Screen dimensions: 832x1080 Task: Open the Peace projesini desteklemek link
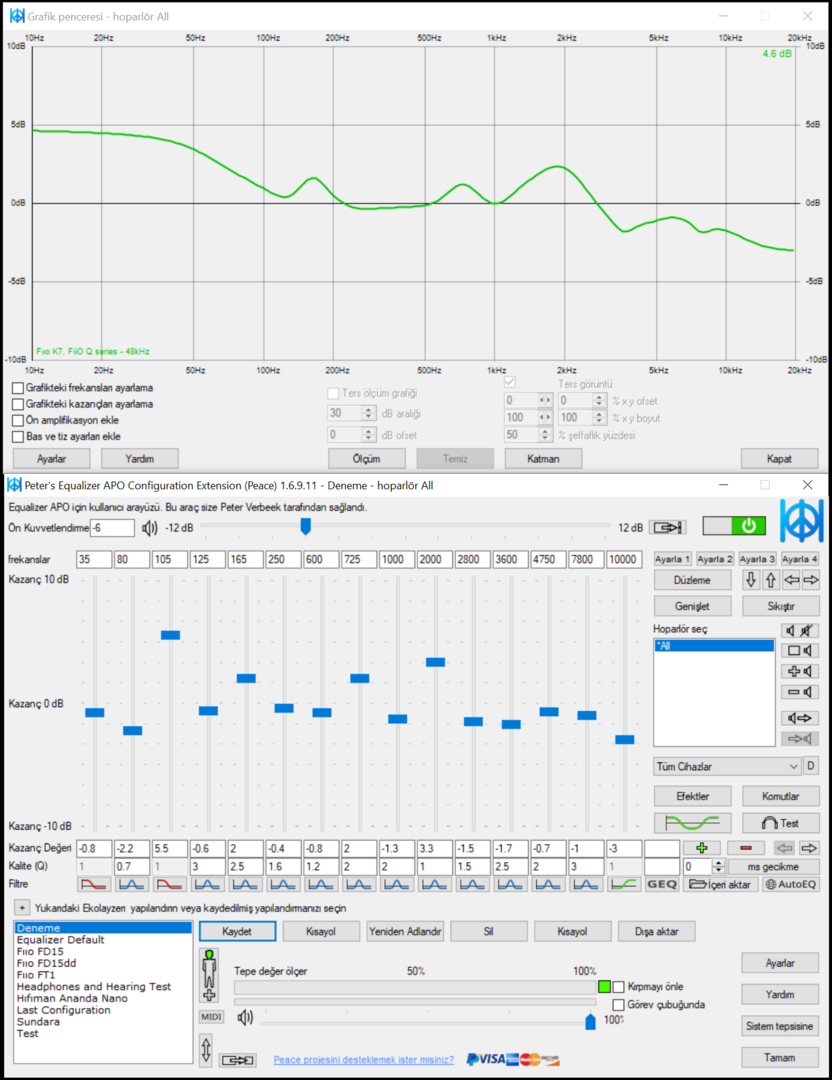click(364, 1059)
